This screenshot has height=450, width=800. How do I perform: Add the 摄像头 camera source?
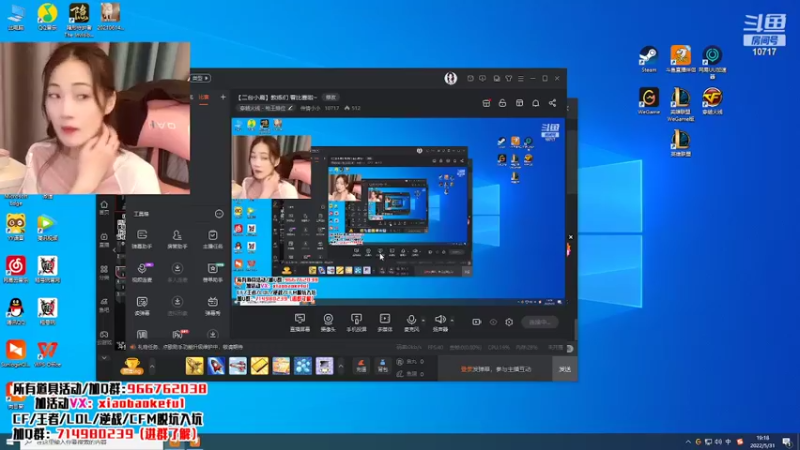point(328,322)
